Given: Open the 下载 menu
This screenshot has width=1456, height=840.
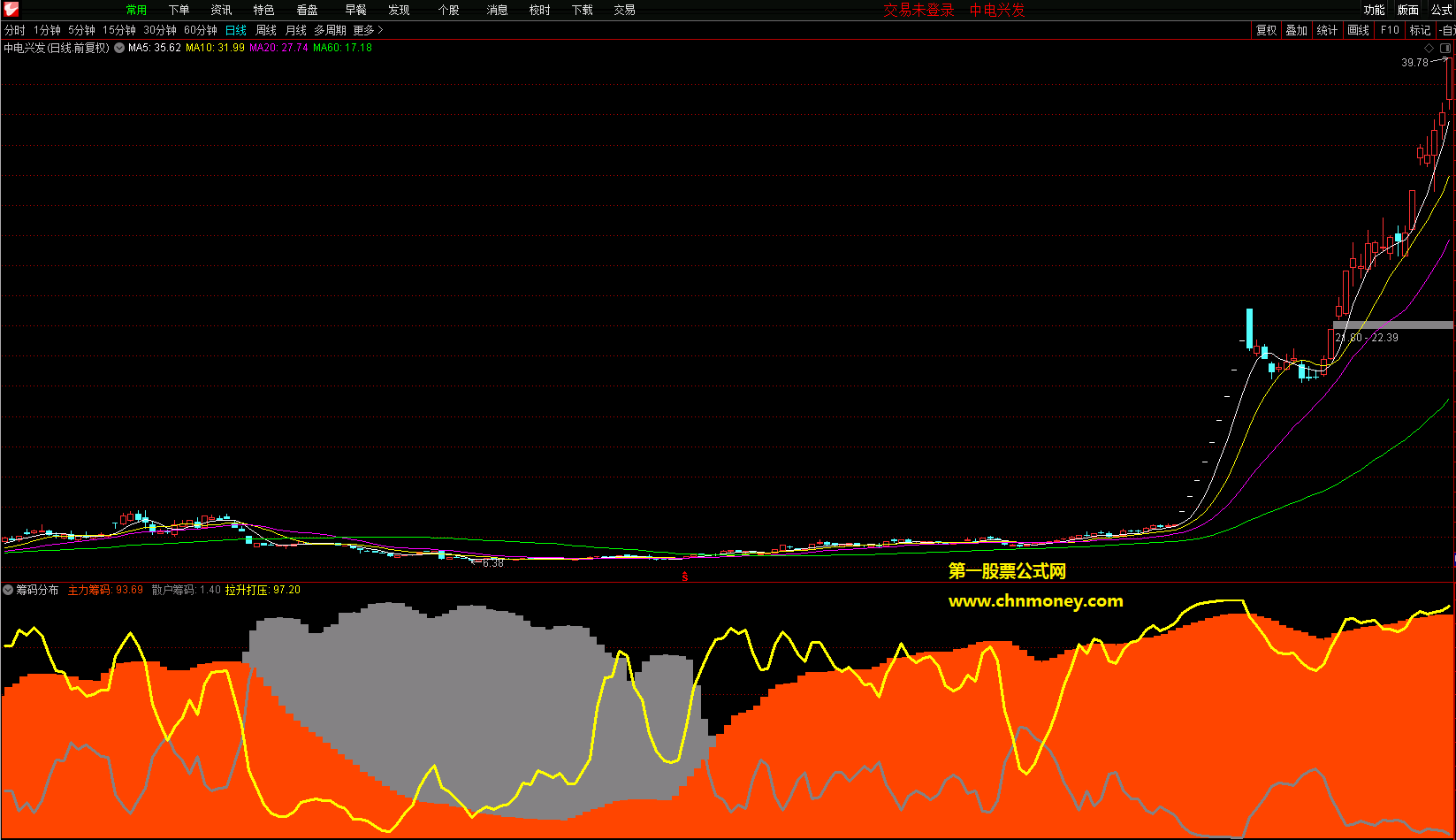Looking at the screenshot, I should point(582,10).
